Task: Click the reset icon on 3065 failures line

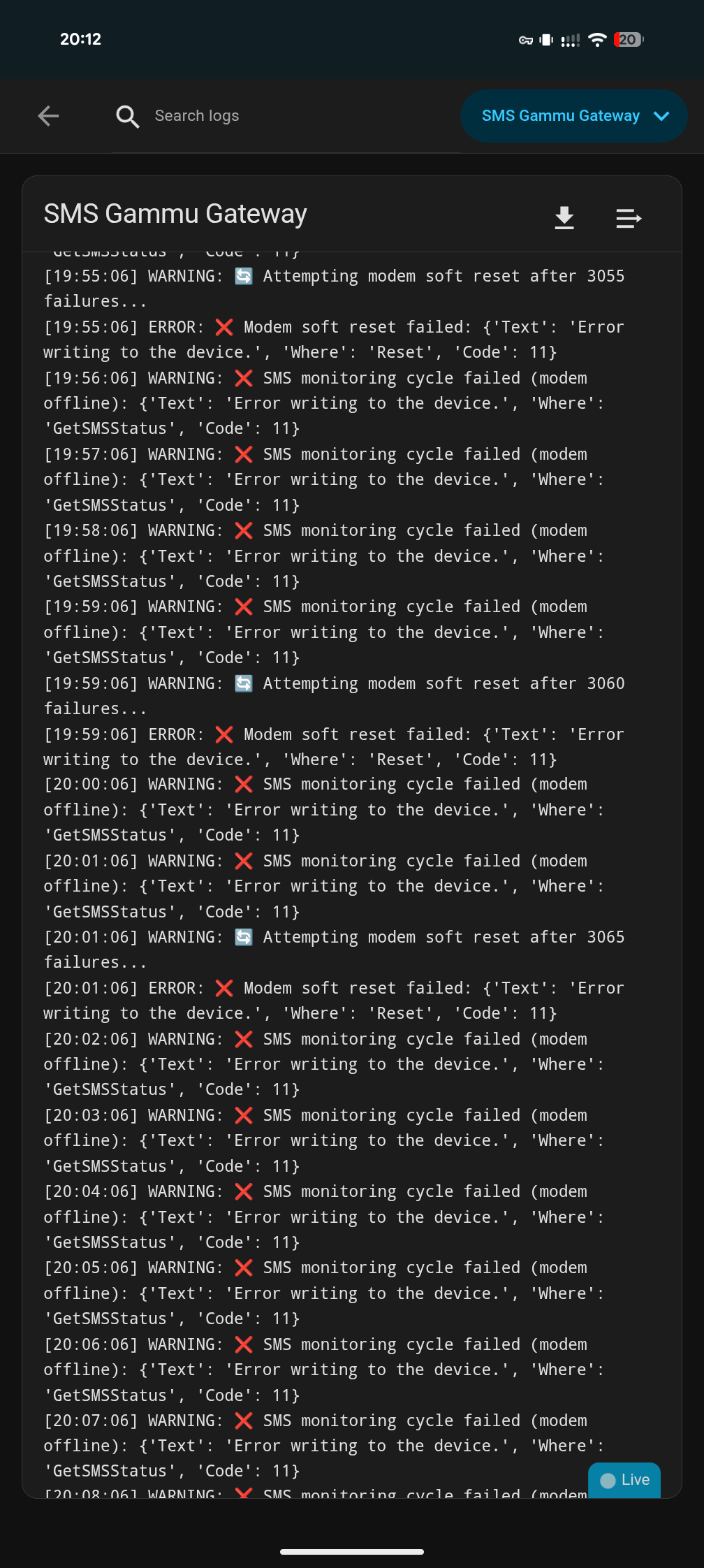Action: [x=244, y=937]
